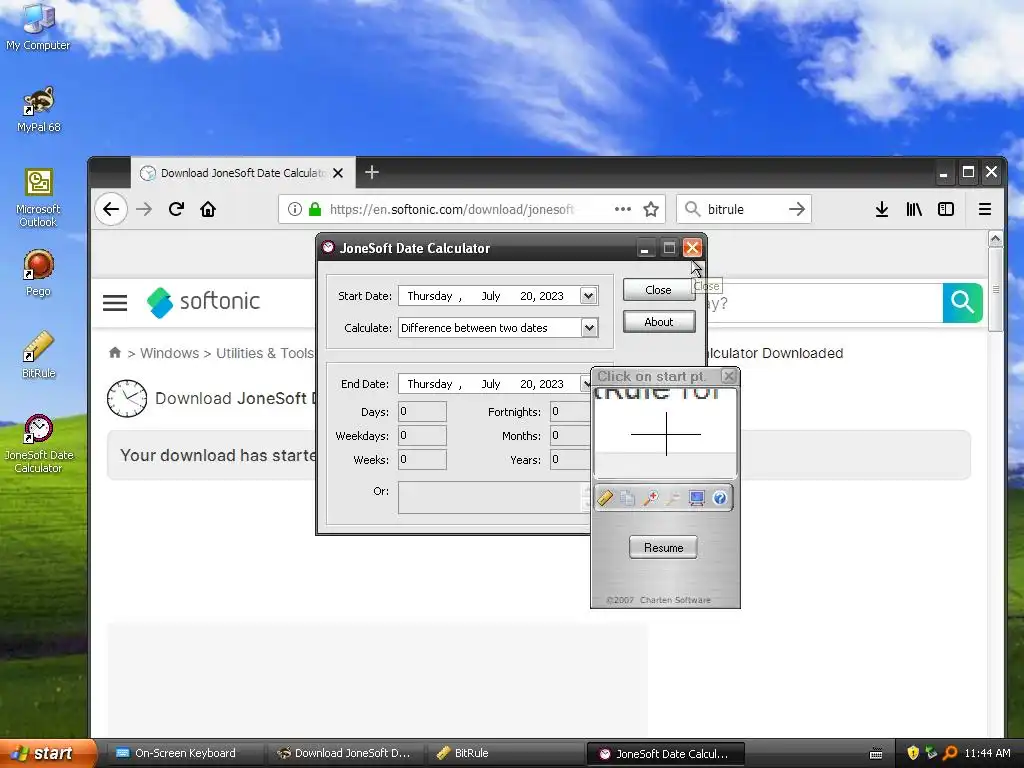Click BitRule's monitor screen icon
Image resolution: width=1024 pixels, height=768 pixels.
[697, 498]
